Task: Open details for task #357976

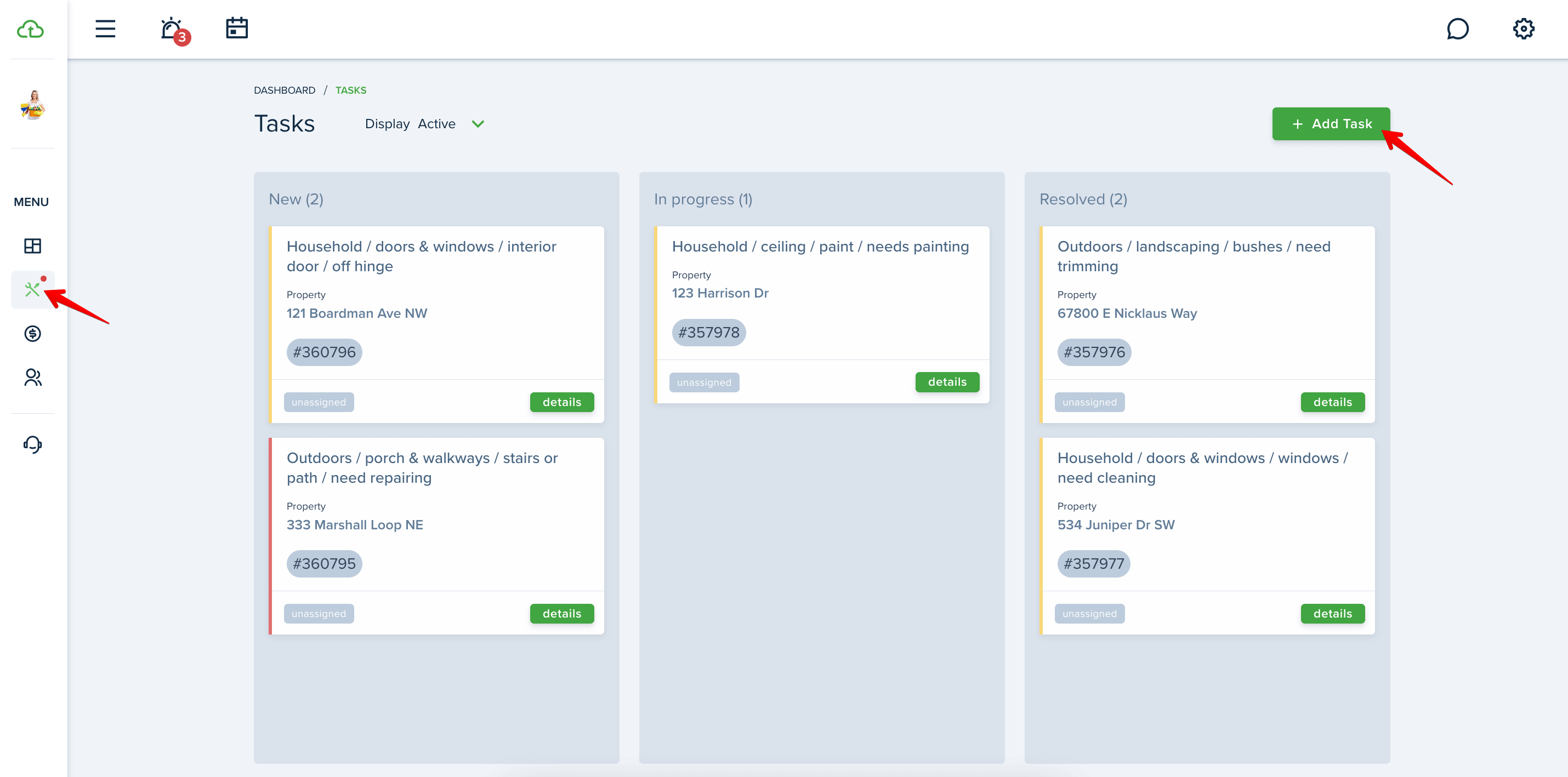Action: point(1332,402)
